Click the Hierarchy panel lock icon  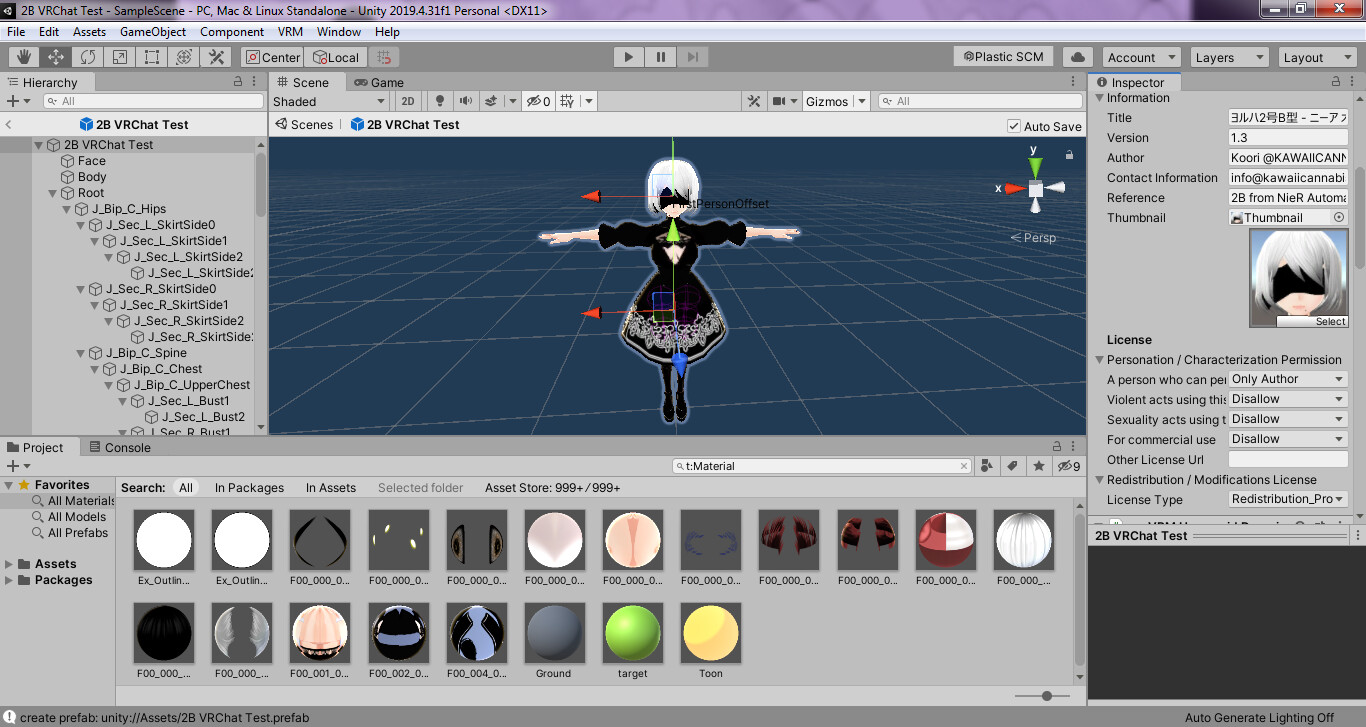click(x=238, y=82)
